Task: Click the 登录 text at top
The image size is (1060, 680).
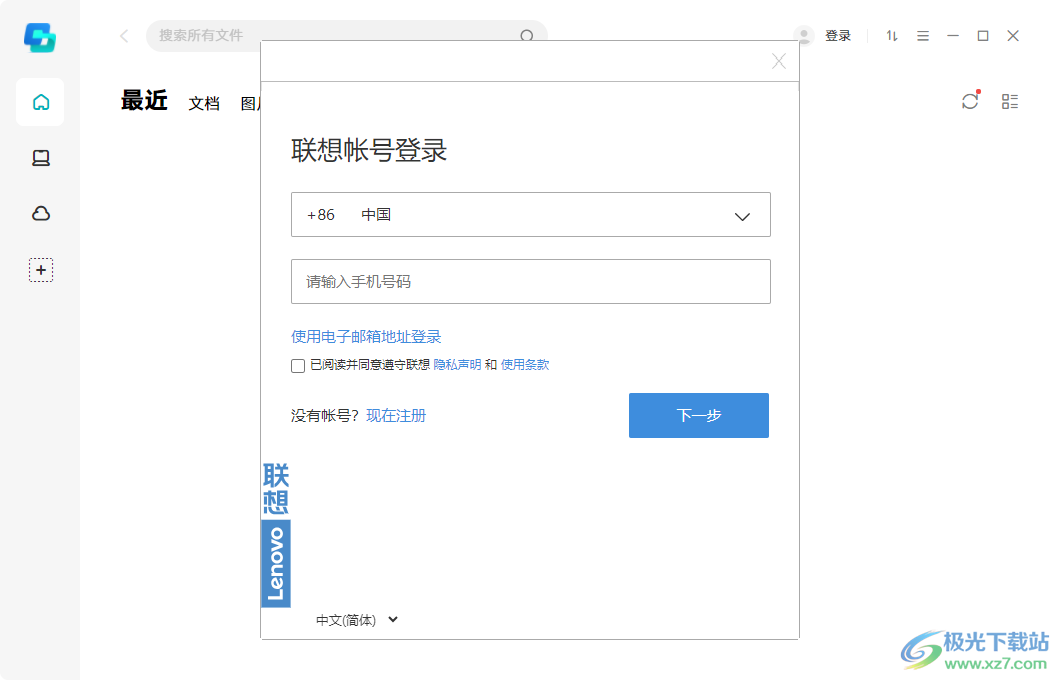Action: pos(838,36)
